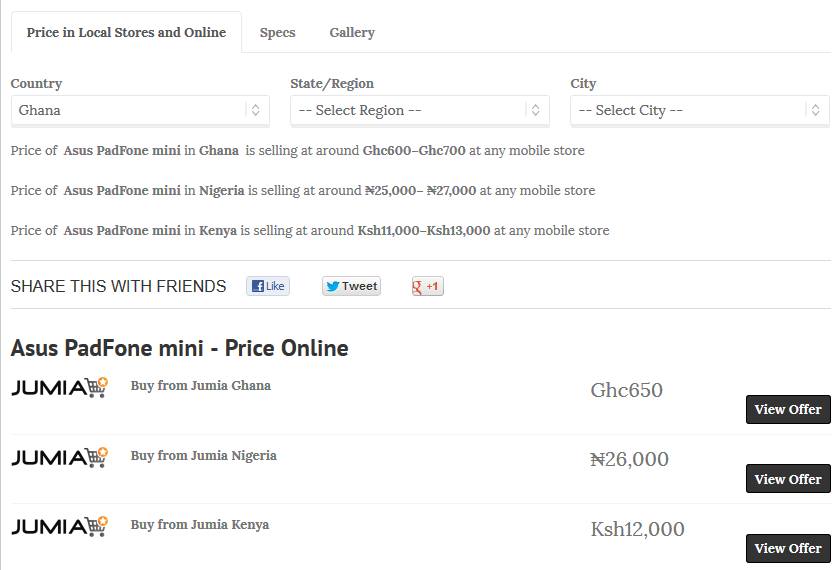Click the Google +1 button
Screen dimensions: 838x570
(x=427, y=286)
